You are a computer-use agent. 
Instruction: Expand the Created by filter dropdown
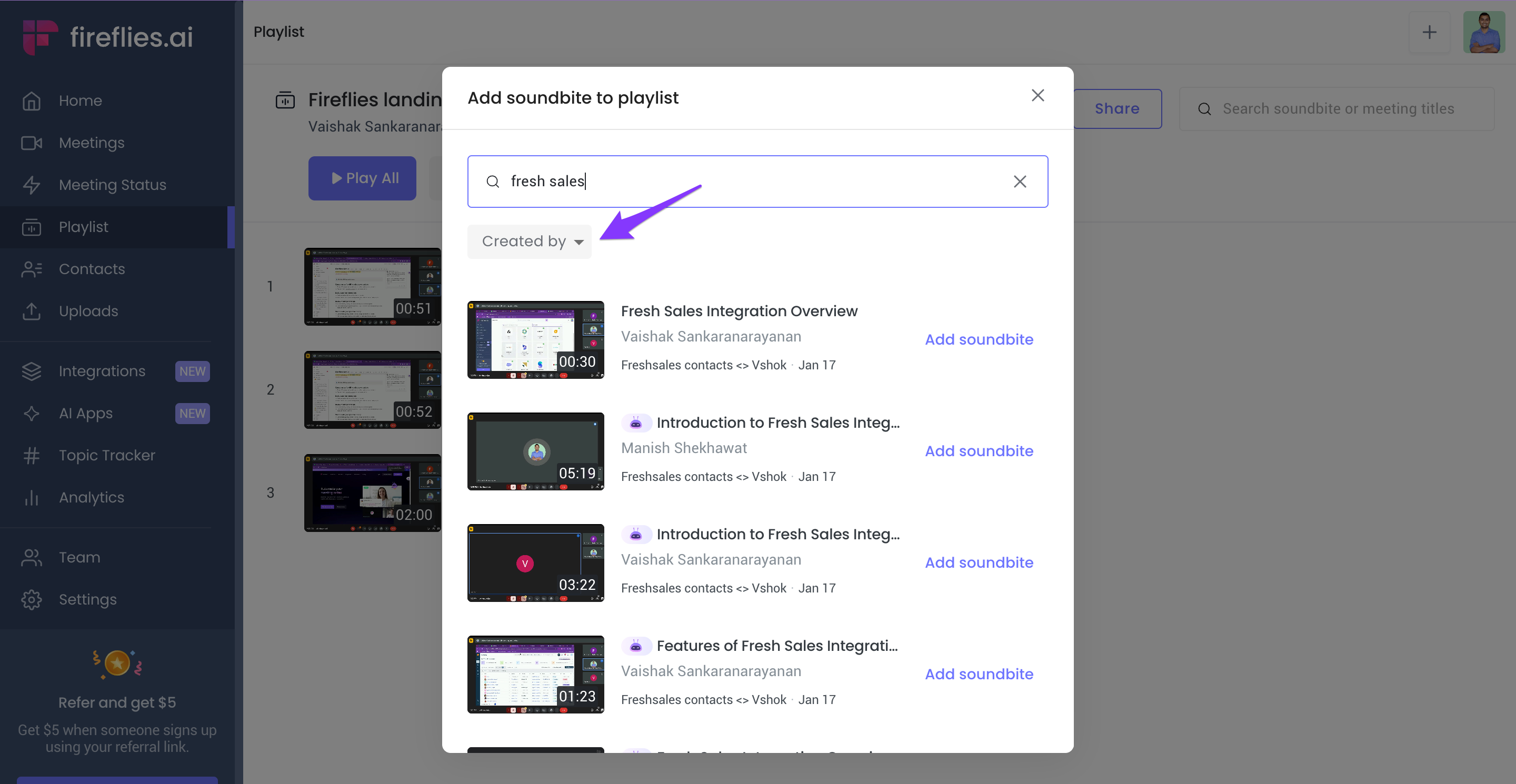coord(529,241)
